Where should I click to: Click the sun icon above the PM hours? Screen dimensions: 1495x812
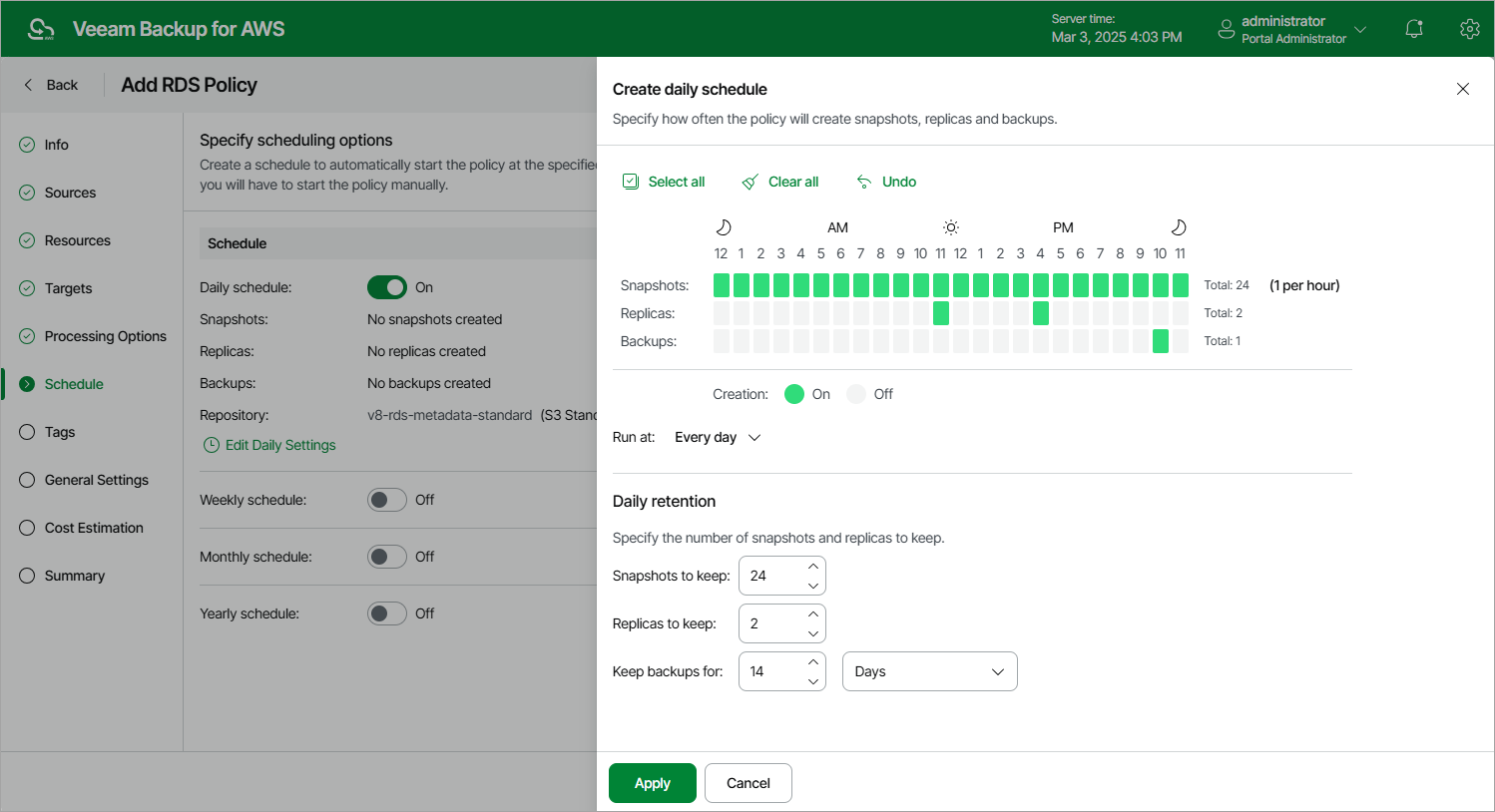click(x=951, y=226)
